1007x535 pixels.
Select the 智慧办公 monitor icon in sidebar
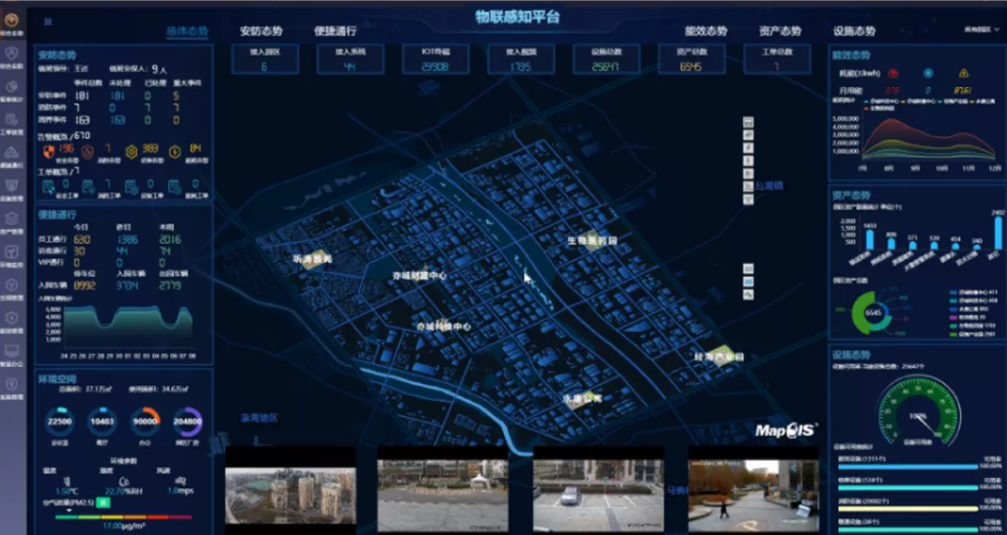tap(11, 352)
